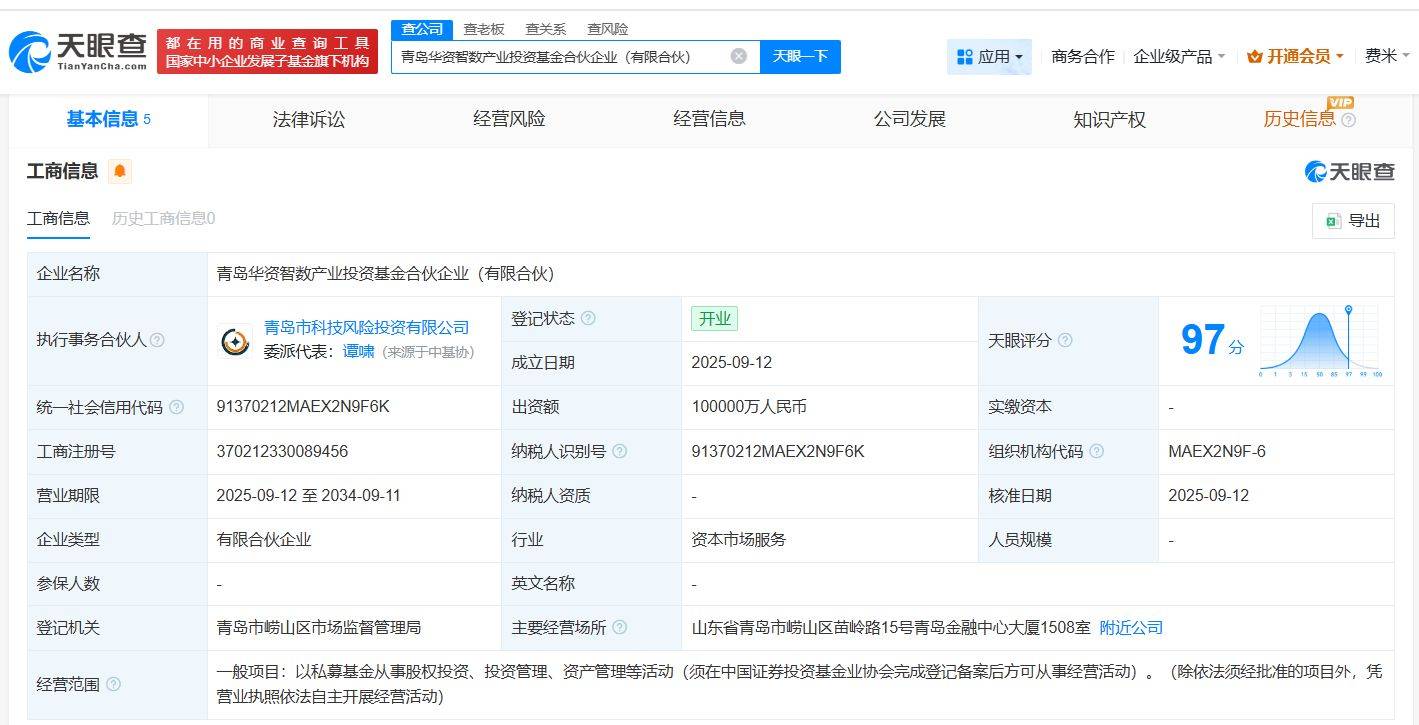This screenshot has height=725, width=1419.
Task: Switch to the 历史信息 VIP tab
Action: pyautogui.click(x=1309, y=120)
